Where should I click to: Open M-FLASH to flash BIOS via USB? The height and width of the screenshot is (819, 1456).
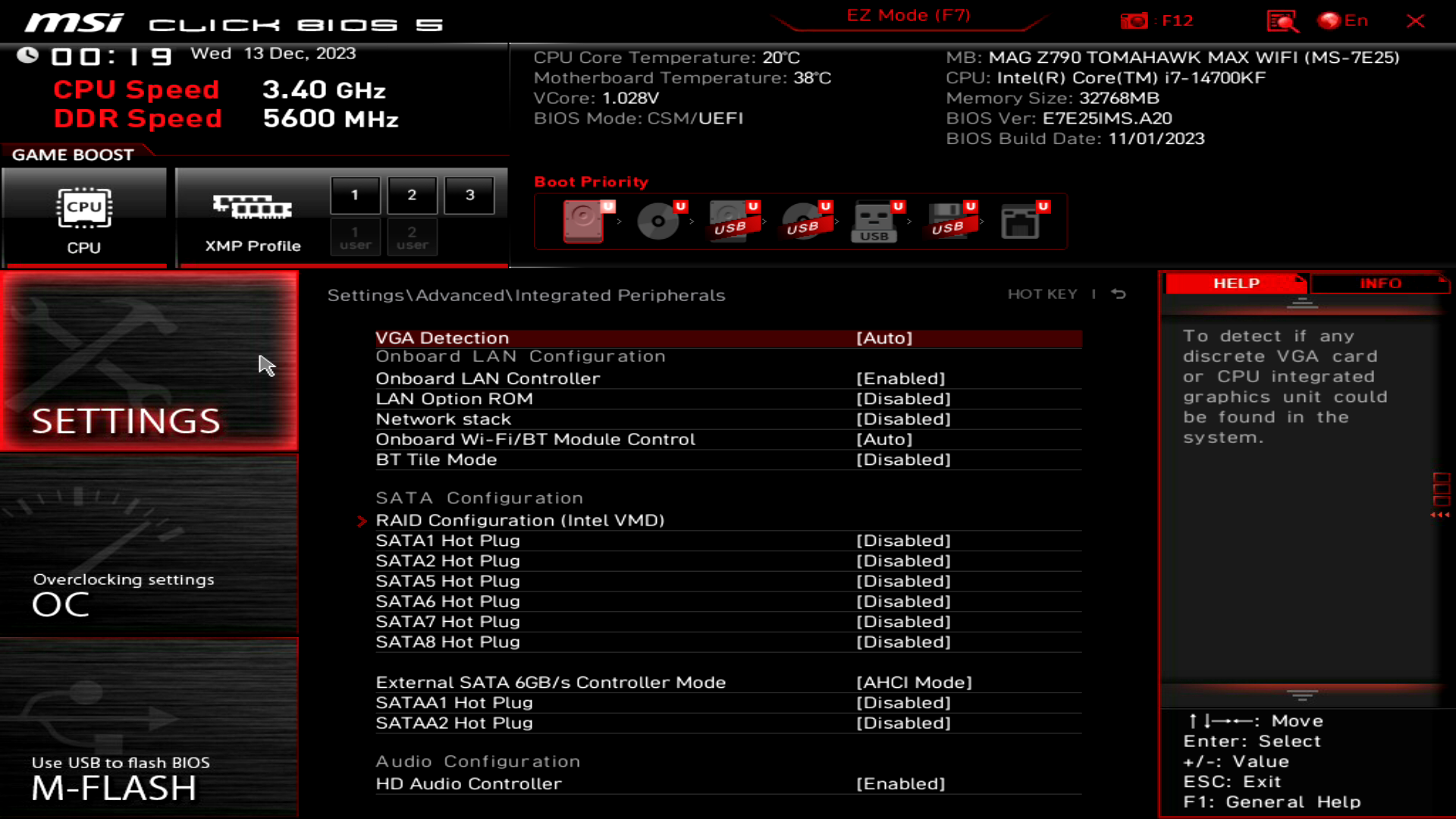(149, 728)
